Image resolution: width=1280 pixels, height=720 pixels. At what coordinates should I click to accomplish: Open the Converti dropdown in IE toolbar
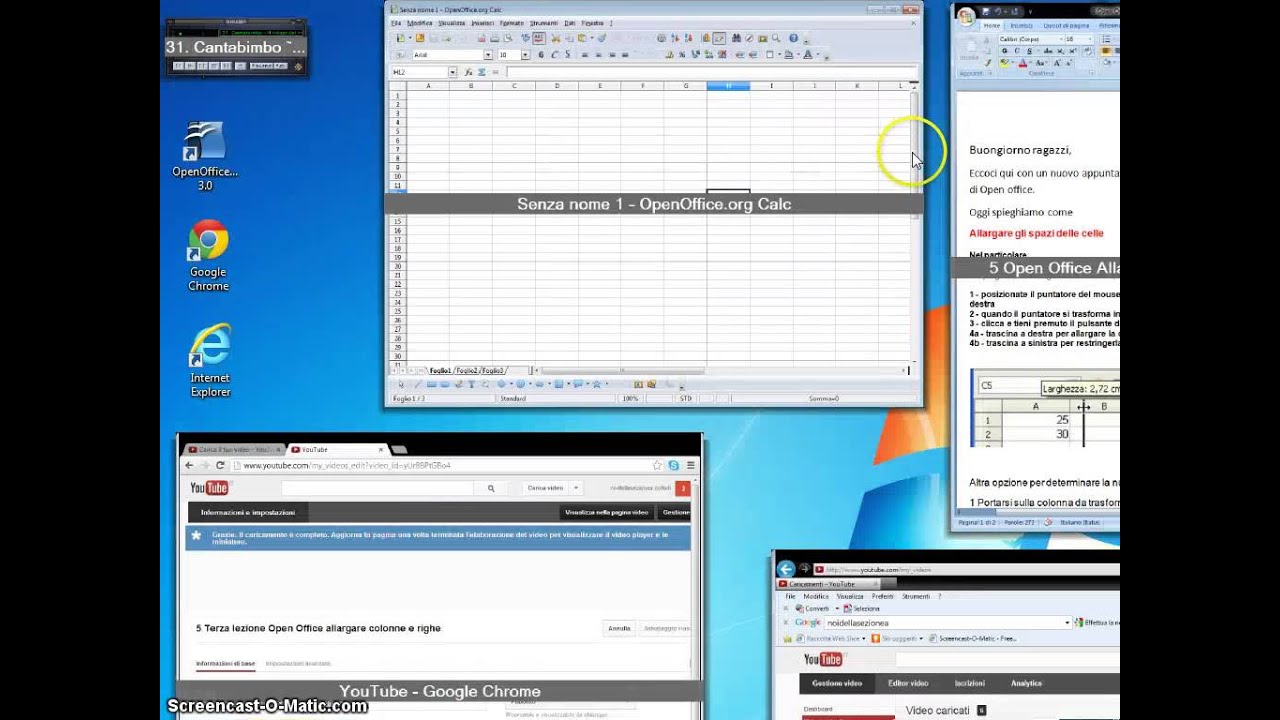(837, 608)
